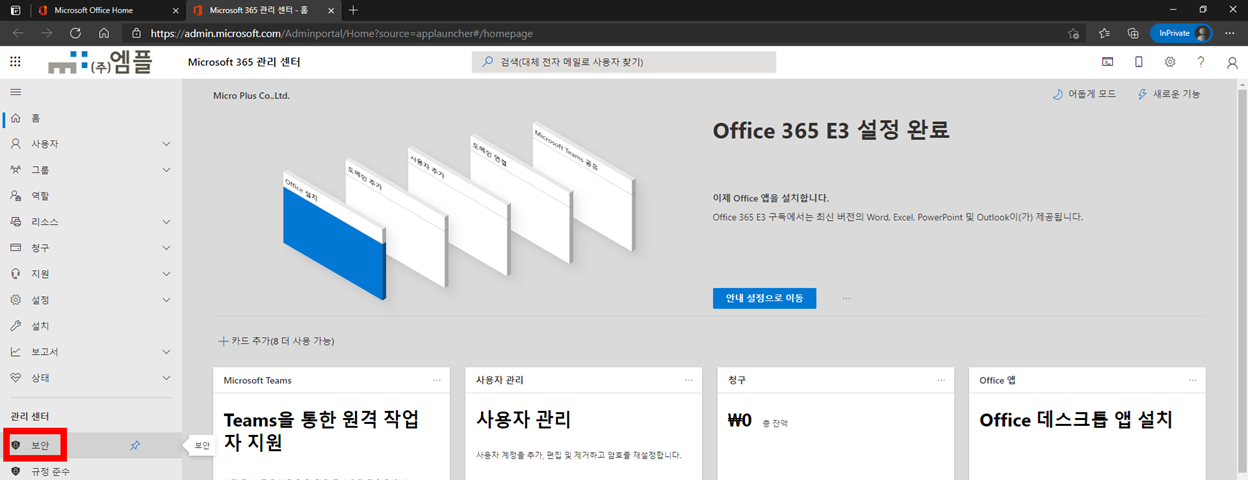Go back in the browser
The height and width of the screenshot is (480, 1248).
[x=17, y=33]
